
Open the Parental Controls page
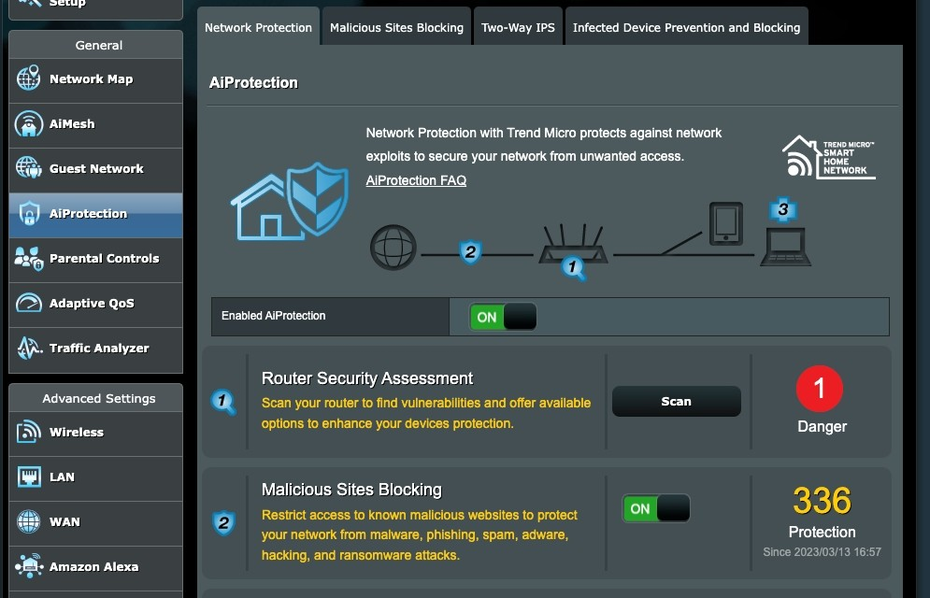[95, 260]
